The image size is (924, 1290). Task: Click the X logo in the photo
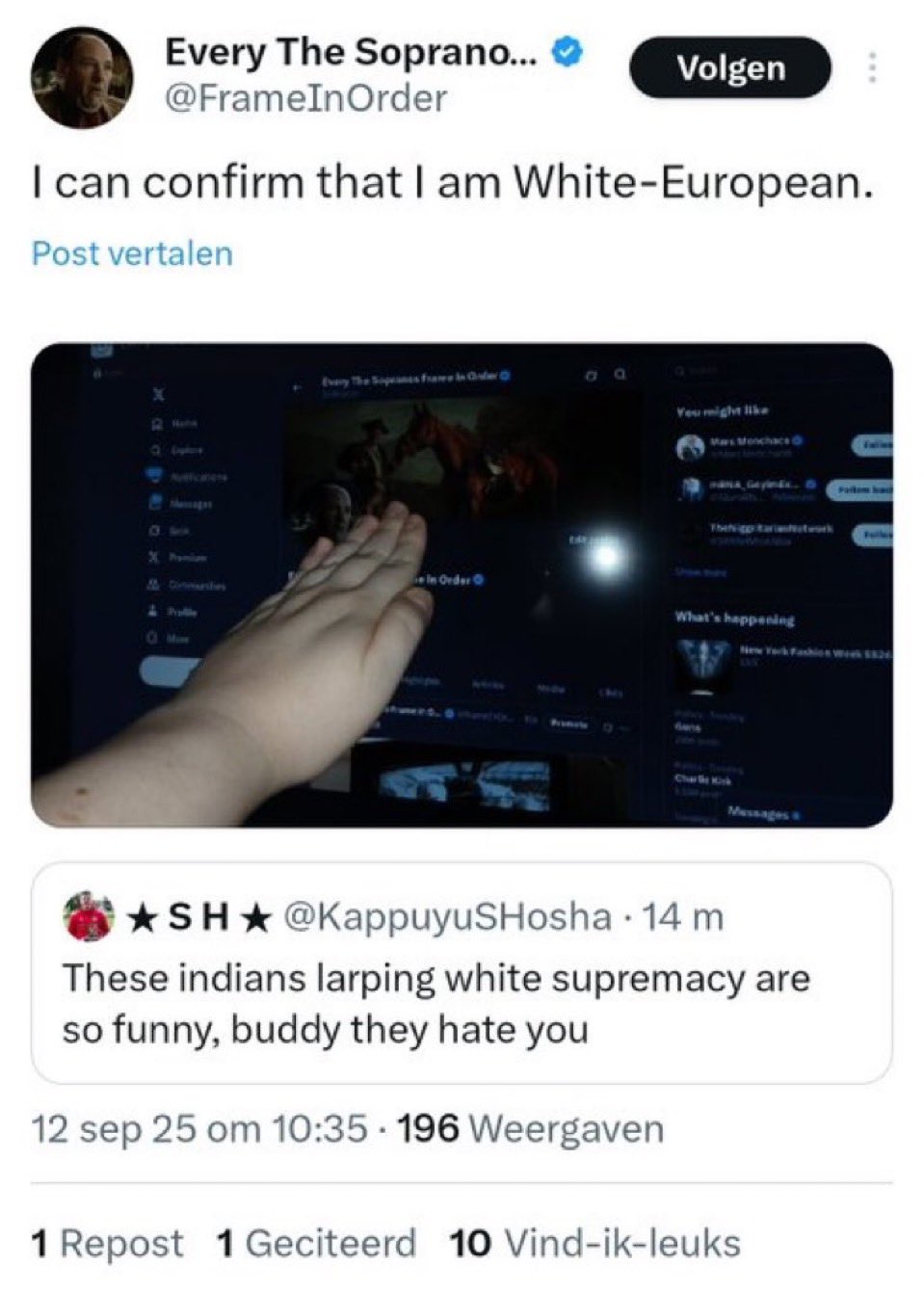160,396
